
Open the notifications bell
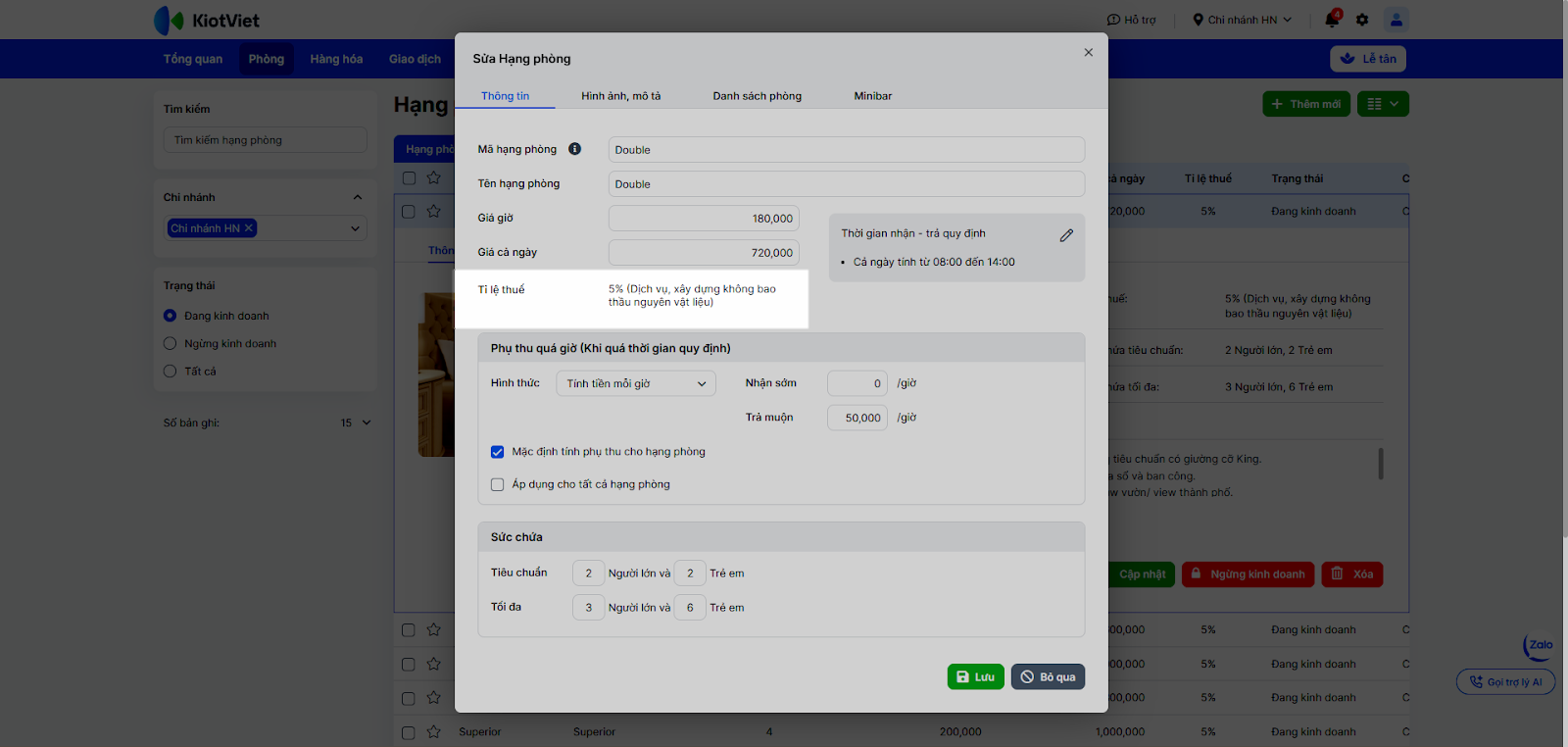pyautogui.click(x=1332, y=20)
